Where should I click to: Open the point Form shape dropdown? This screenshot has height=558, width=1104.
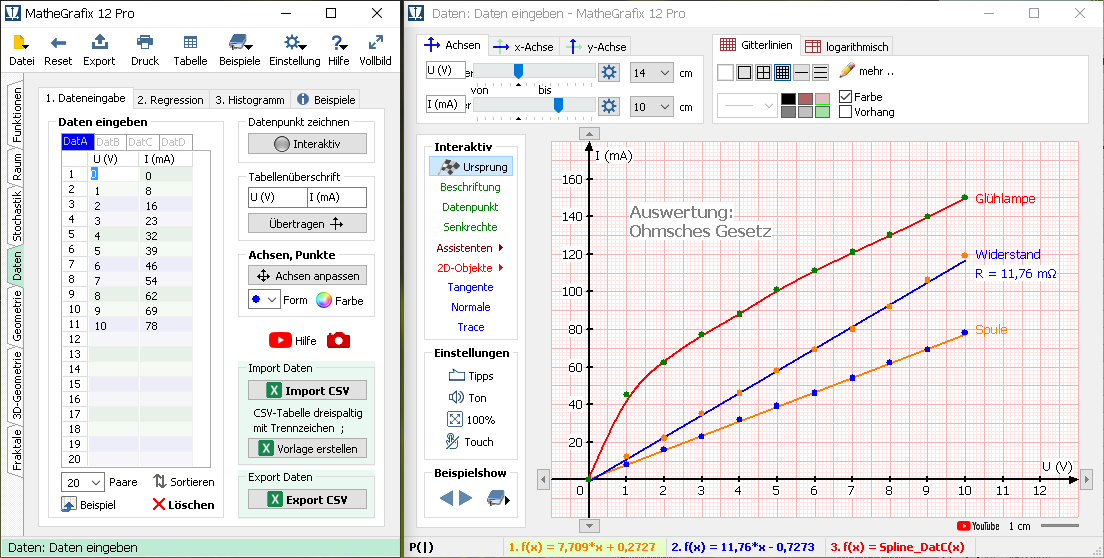(x=264, y=300)
